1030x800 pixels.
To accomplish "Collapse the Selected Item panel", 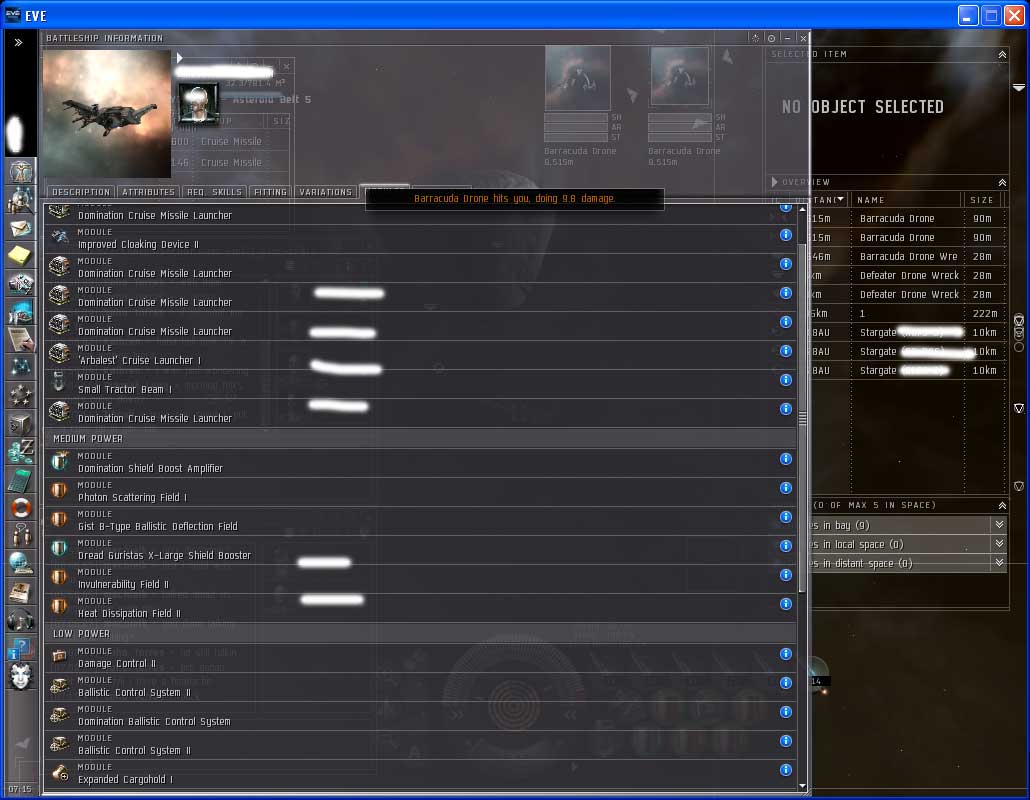I will [x=1002, y=55].
